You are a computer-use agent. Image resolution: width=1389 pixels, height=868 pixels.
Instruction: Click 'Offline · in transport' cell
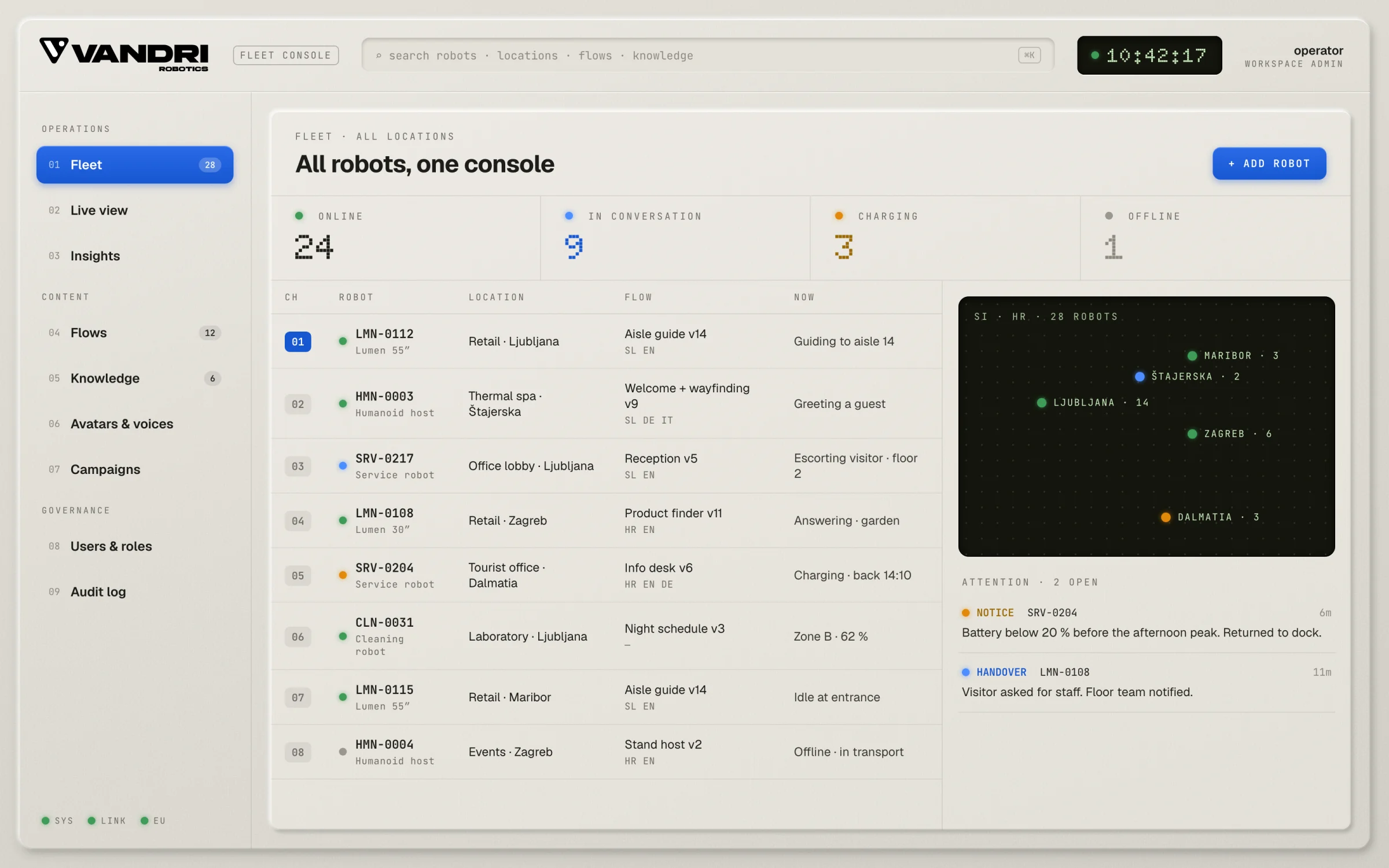pos(848,752)
